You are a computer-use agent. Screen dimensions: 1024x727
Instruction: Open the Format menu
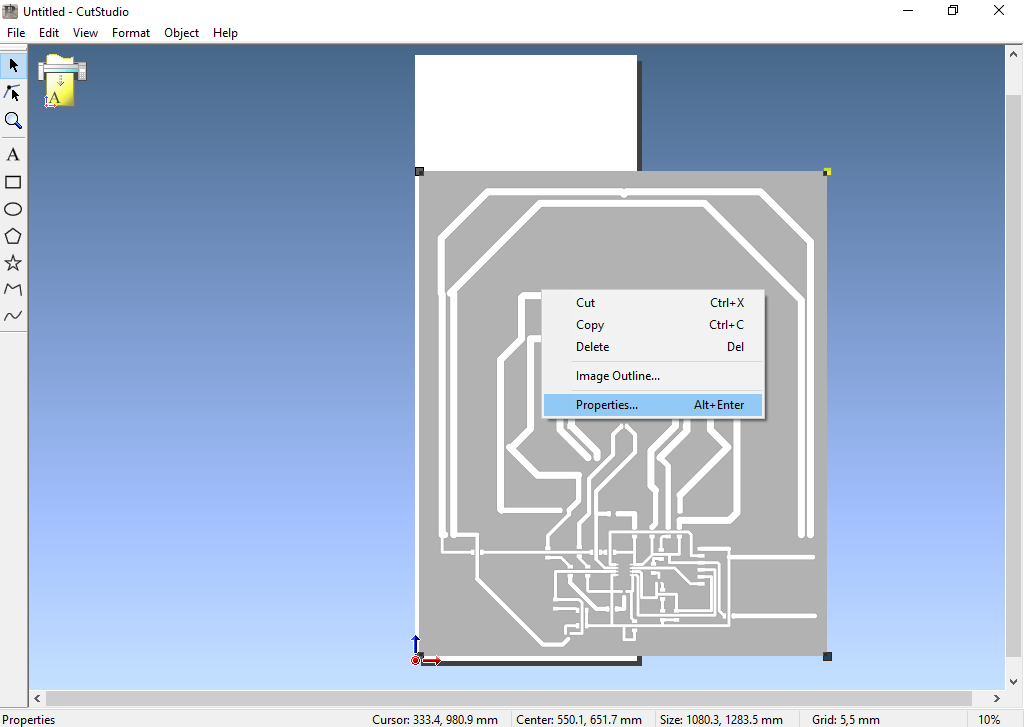point(131,33)
